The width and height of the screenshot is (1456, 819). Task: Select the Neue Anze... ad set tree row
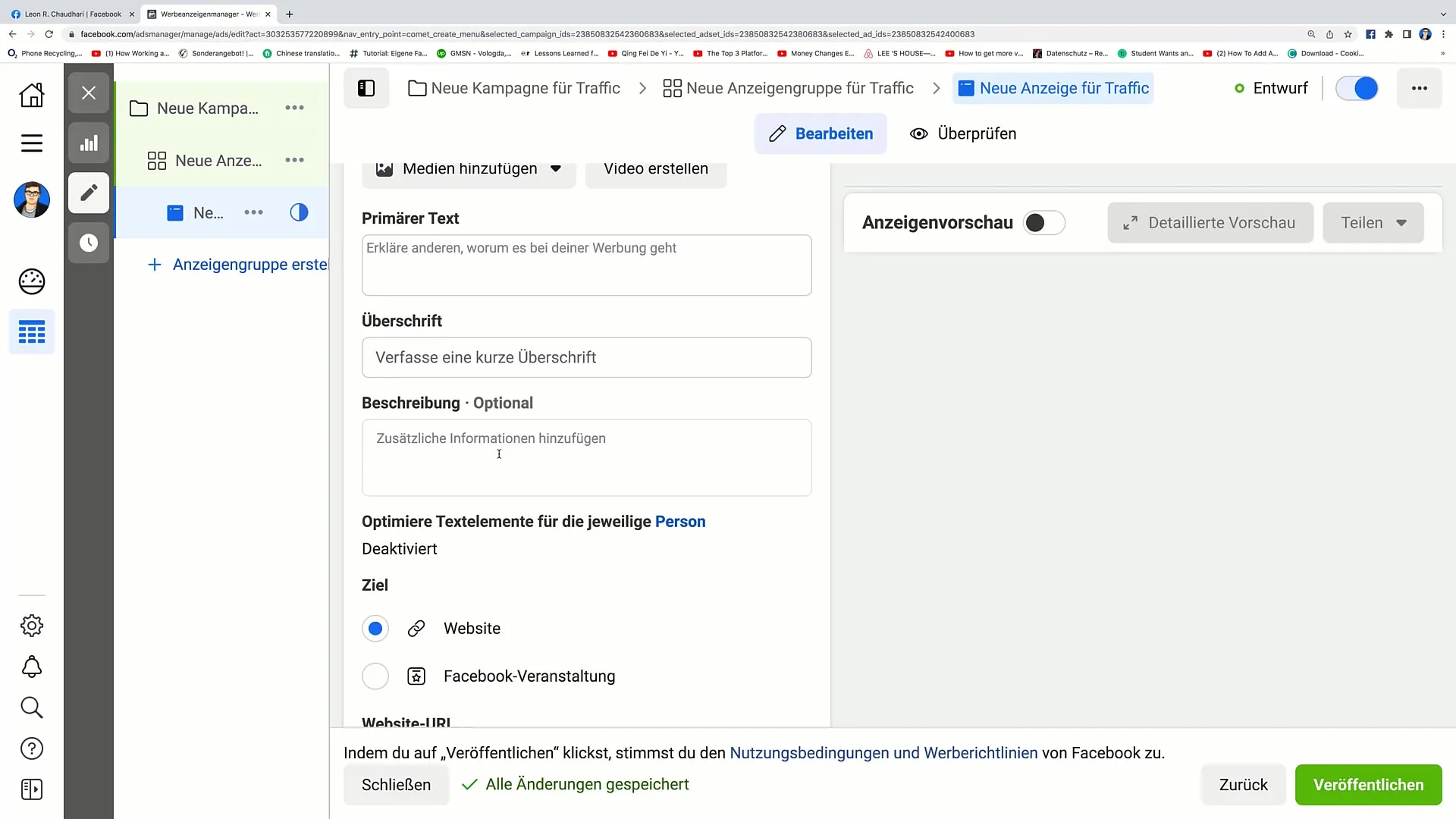click(221, 161)
